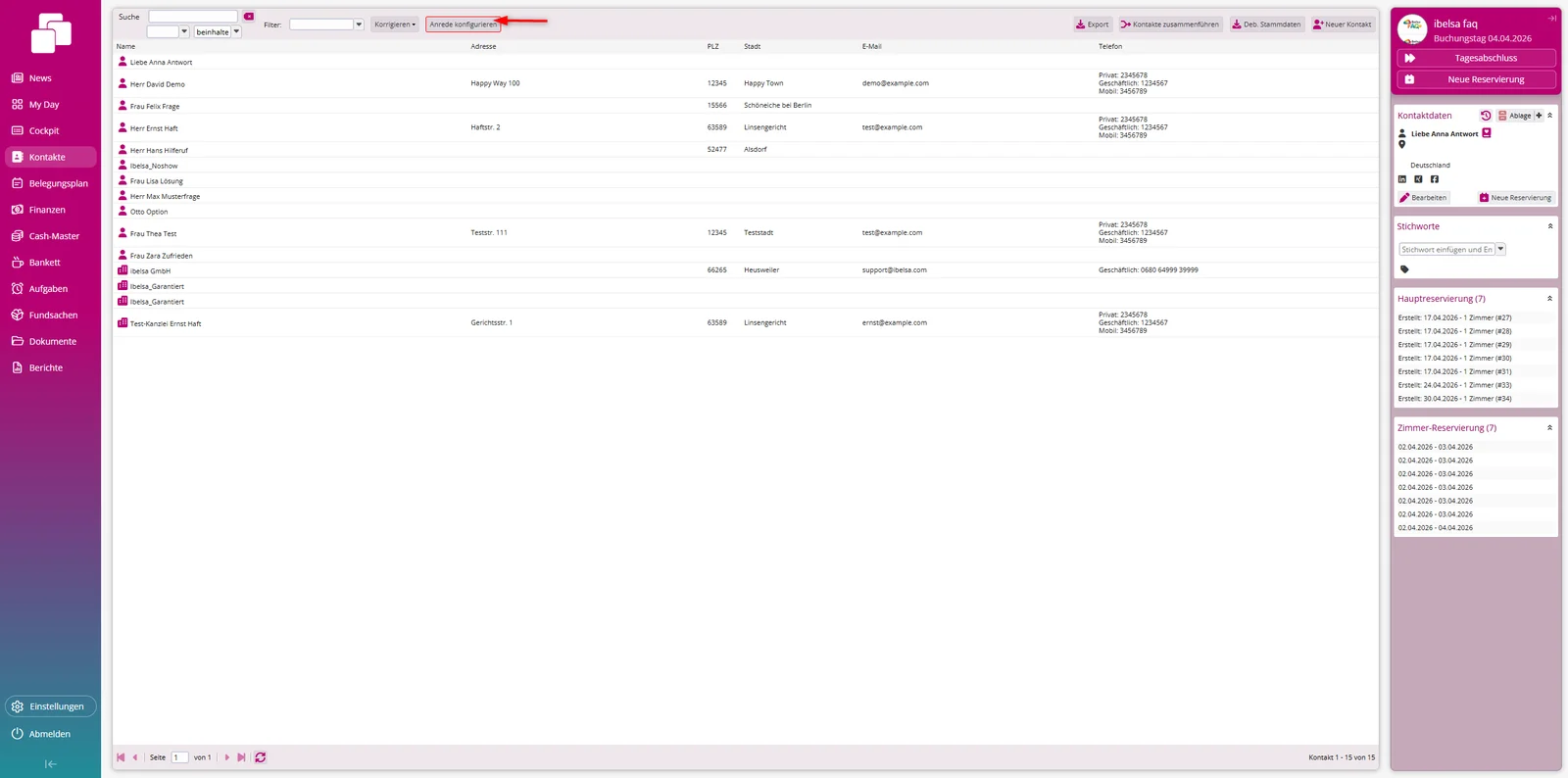This screenshot has width=1568, height=778.
Task: Click Kontakte zusammenführen
Action: 1170,24
